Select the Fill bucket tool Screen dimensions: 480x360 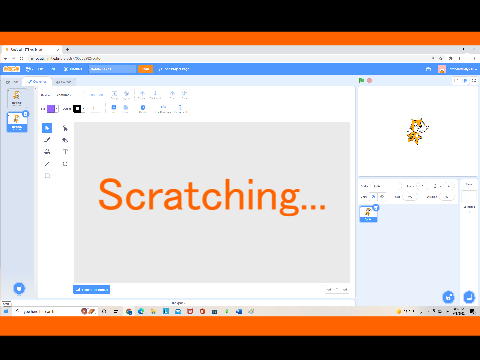click(x=47, y=152)
